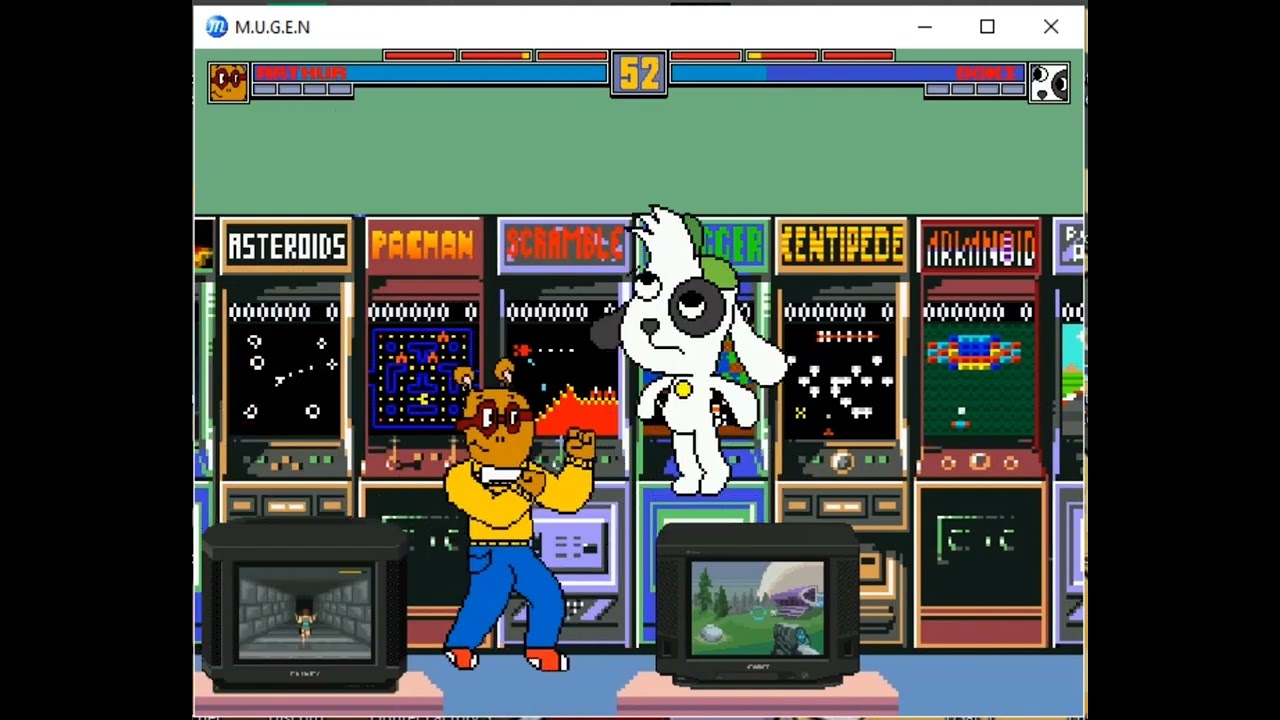Click Arthur's power gauge under his name

coord(302,89)
